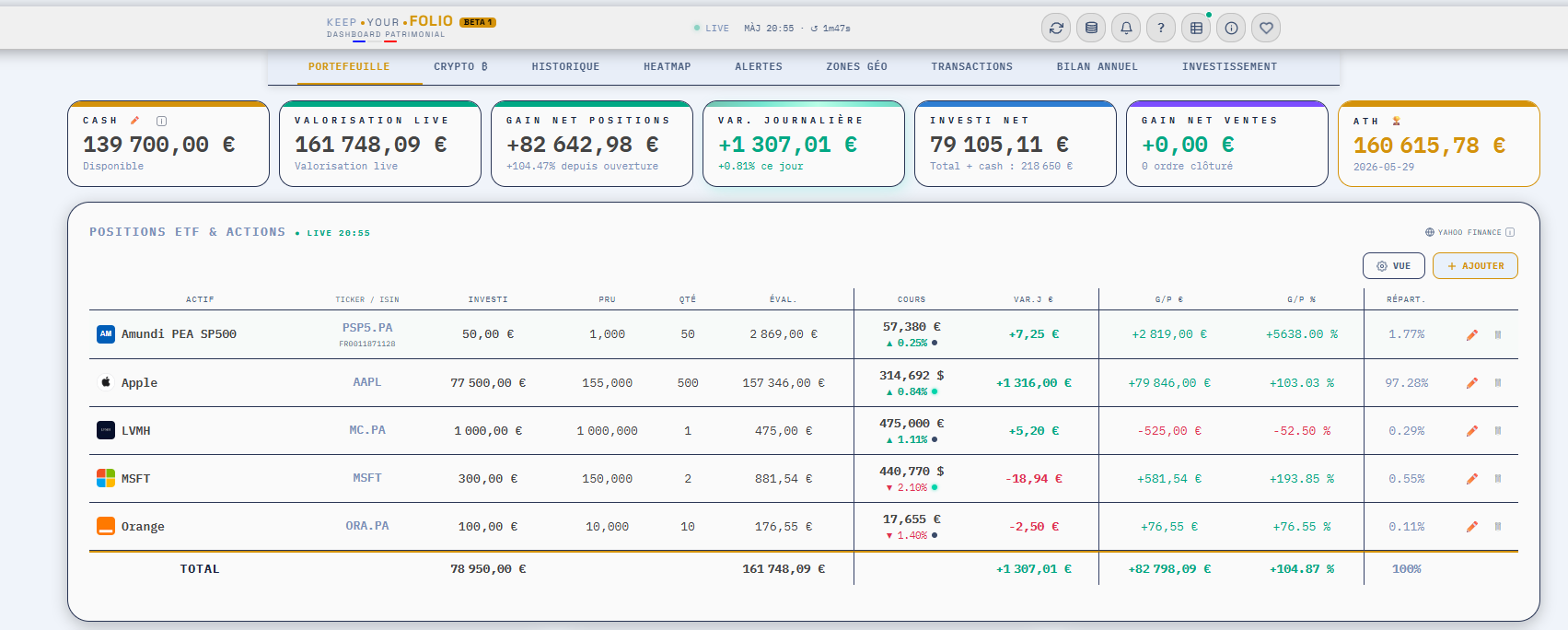
Task: Click the Gain Net Positions card
Action: 592,144
